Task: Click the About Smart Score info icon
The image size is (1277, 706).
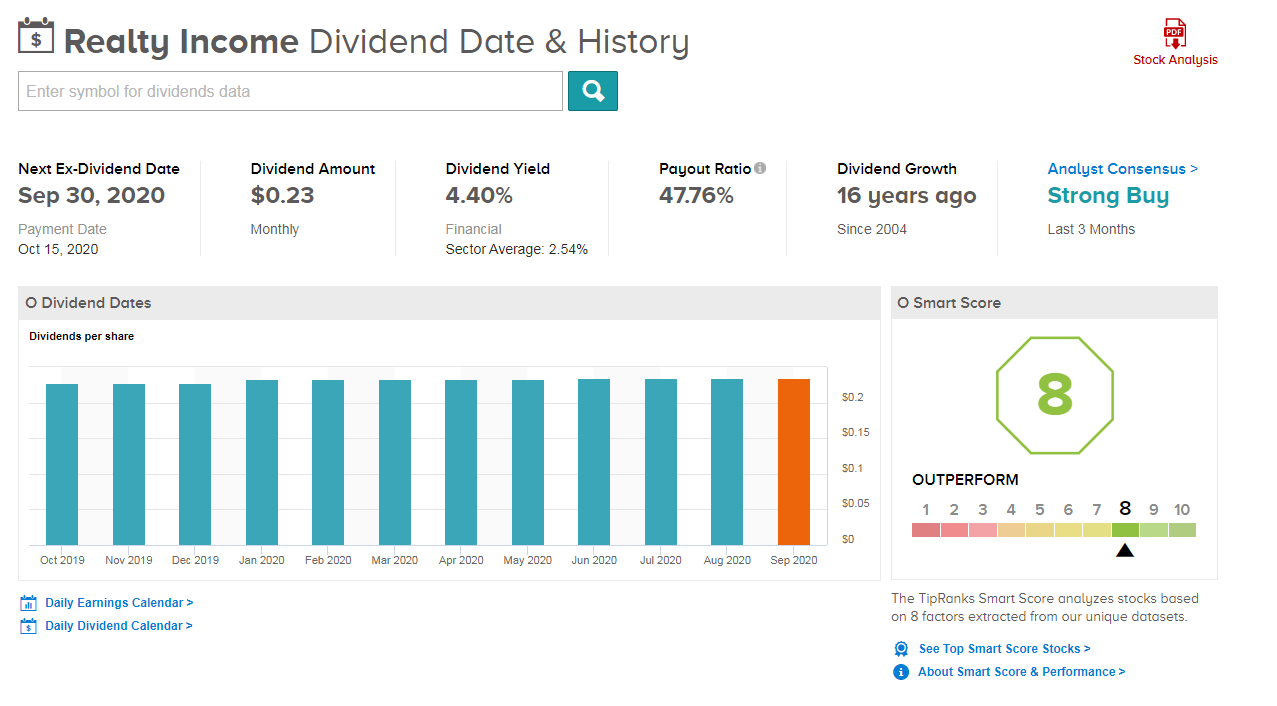Action: tap(901, 672)
